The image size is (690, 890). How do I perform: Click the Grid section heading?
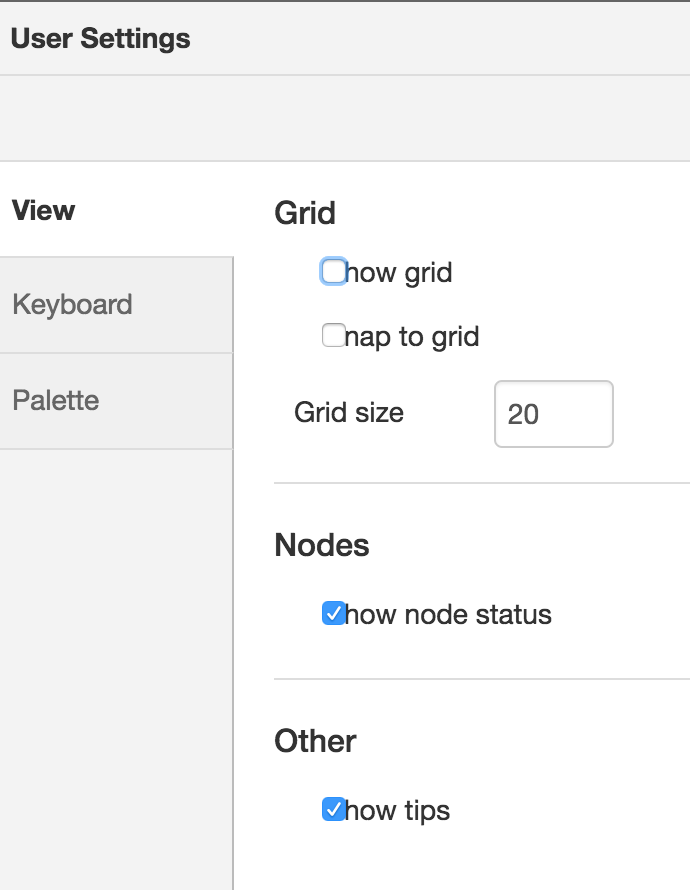[305, 213]
